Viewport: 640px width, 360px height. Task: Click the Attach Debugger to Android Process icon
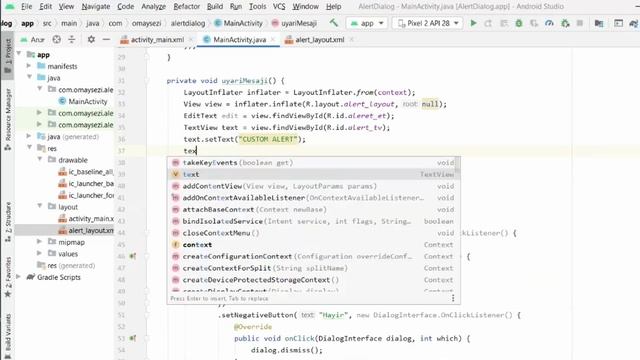[565, 23]
